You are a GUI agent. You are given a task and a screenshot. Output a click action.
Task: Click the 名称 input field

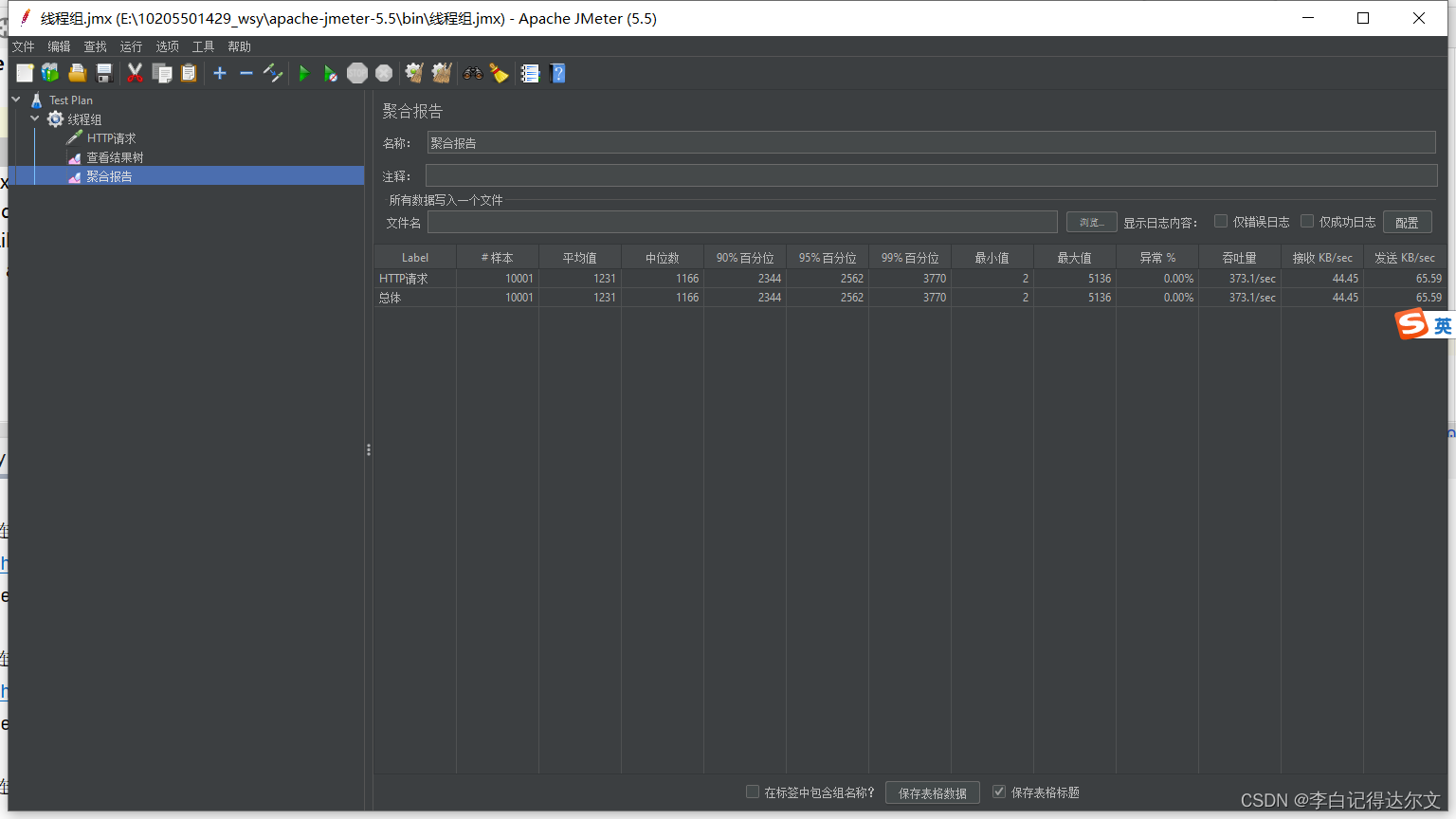[931, 142]
